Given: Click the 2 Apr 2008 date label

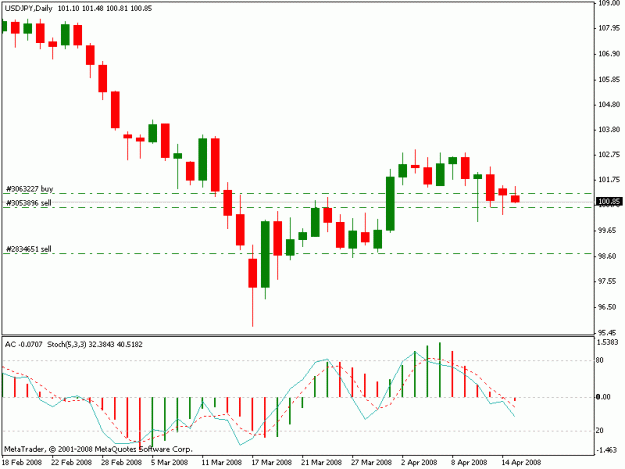Looking at the screenshot, I should [x=420, y=462].
